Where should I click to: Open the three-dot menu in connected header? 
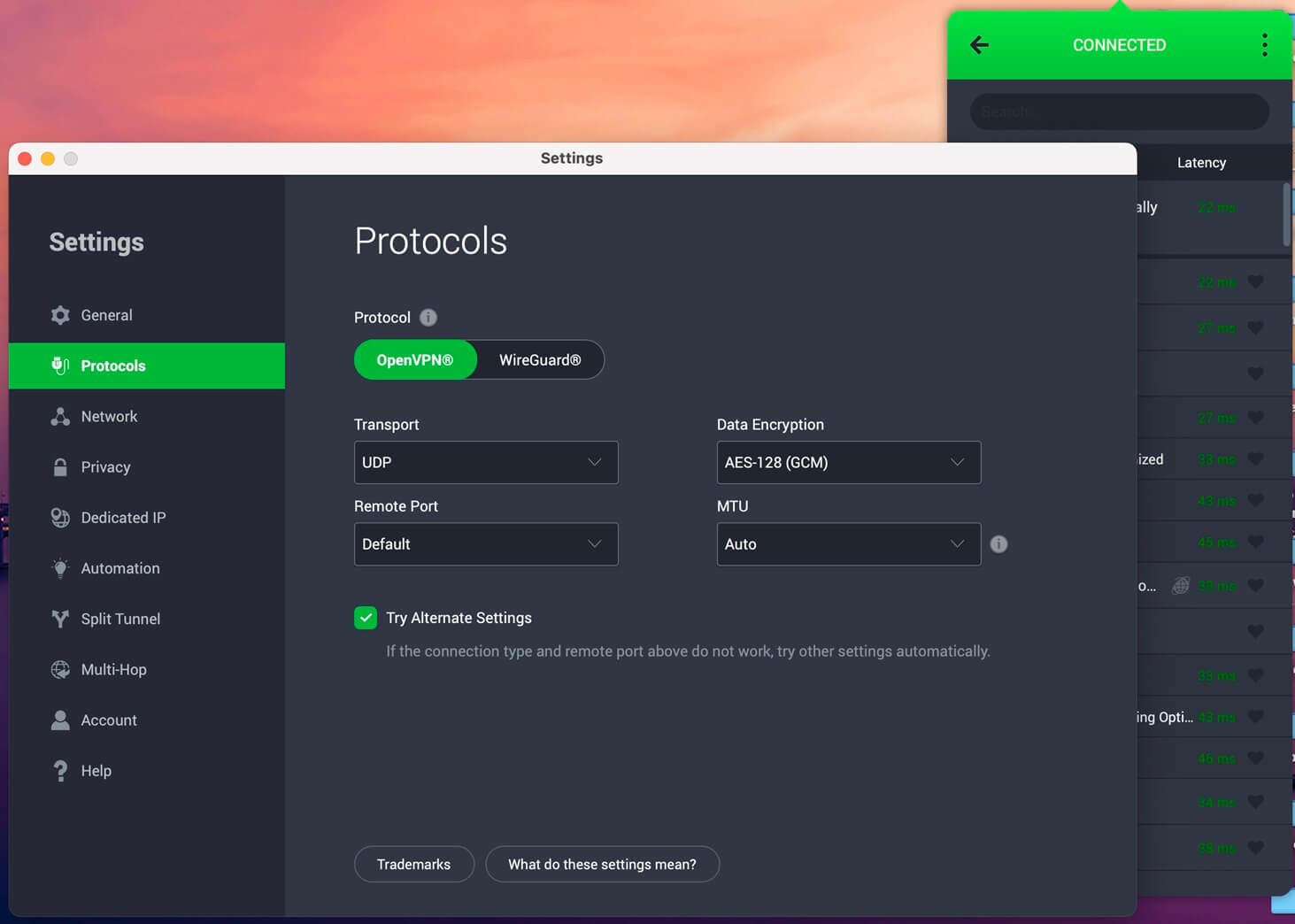click(1264, 44)
